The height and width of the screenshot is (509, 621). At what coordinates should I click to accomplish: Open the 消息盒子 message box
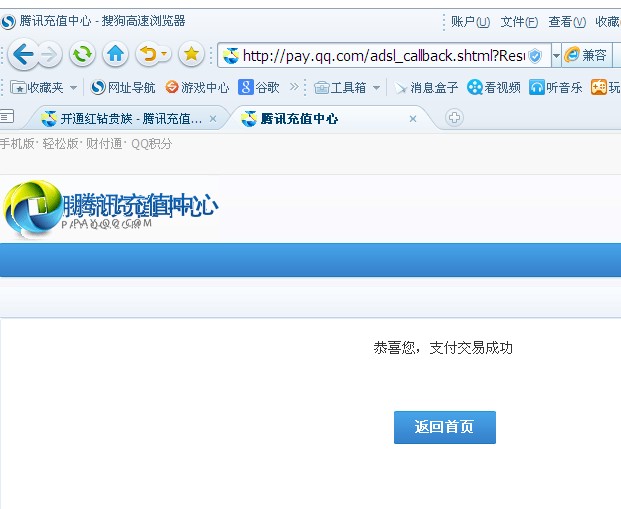click(427, 88)
